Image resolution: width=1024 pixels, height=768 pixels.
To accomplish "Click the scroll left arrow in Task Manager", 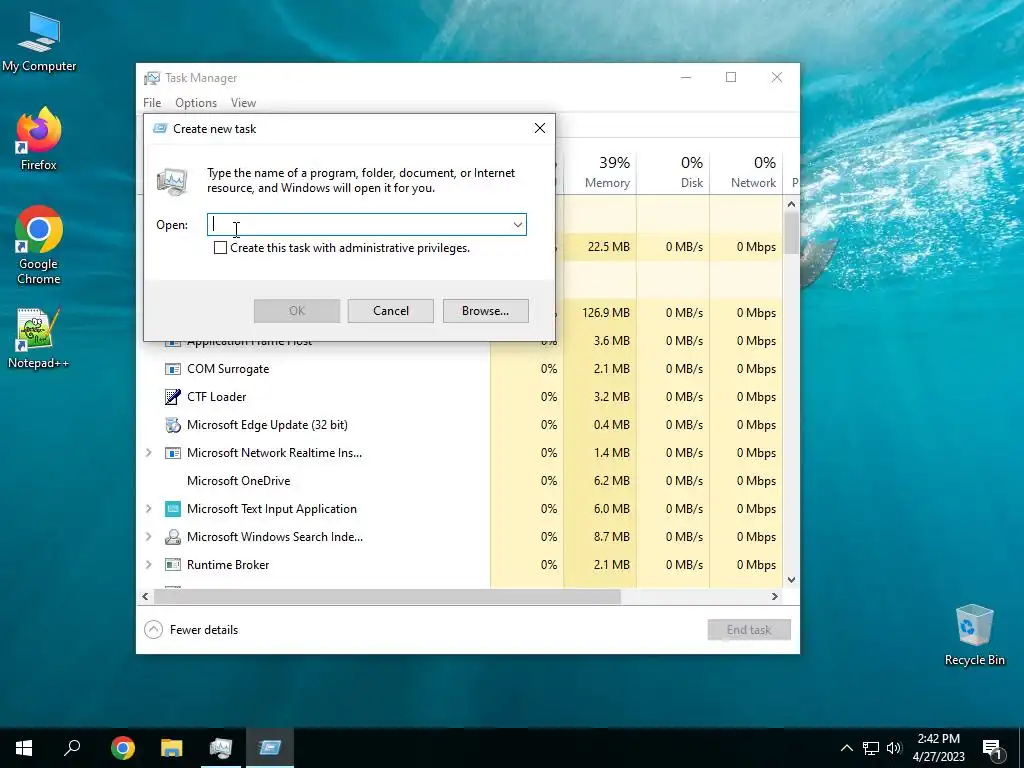I will click(146, 596).
